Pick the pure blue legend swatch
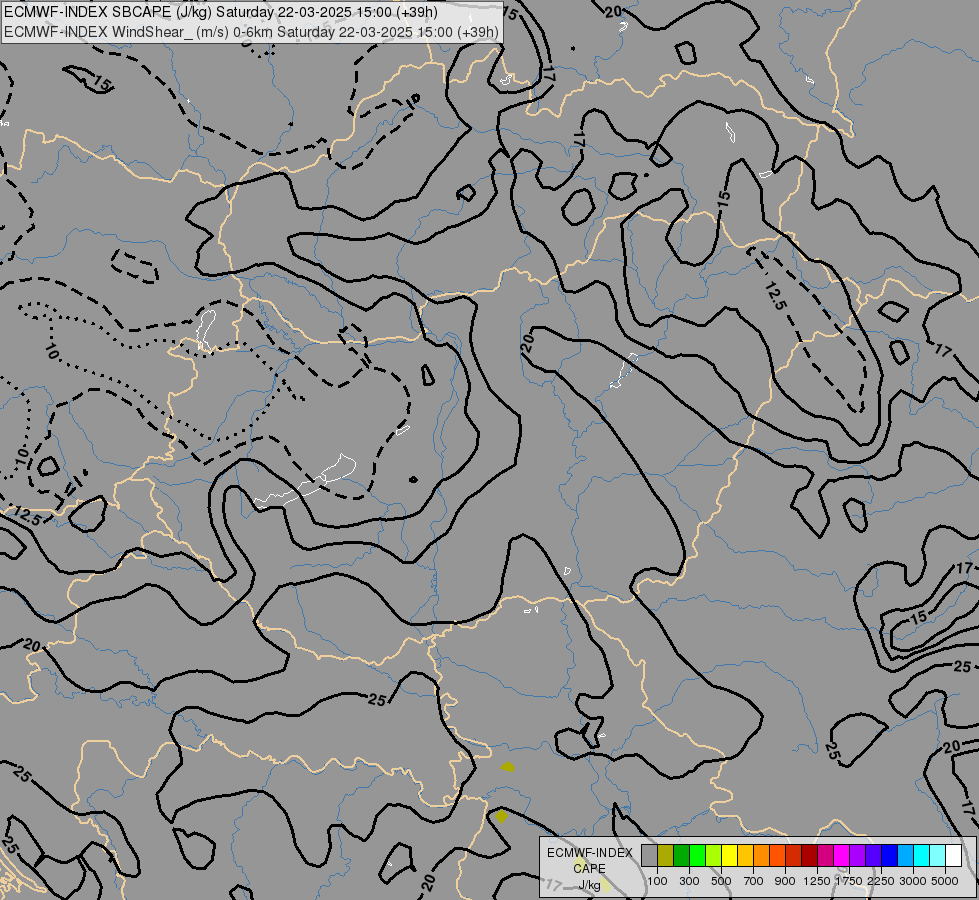The height and width of the screenshot is (900, 979). [889, 855]
